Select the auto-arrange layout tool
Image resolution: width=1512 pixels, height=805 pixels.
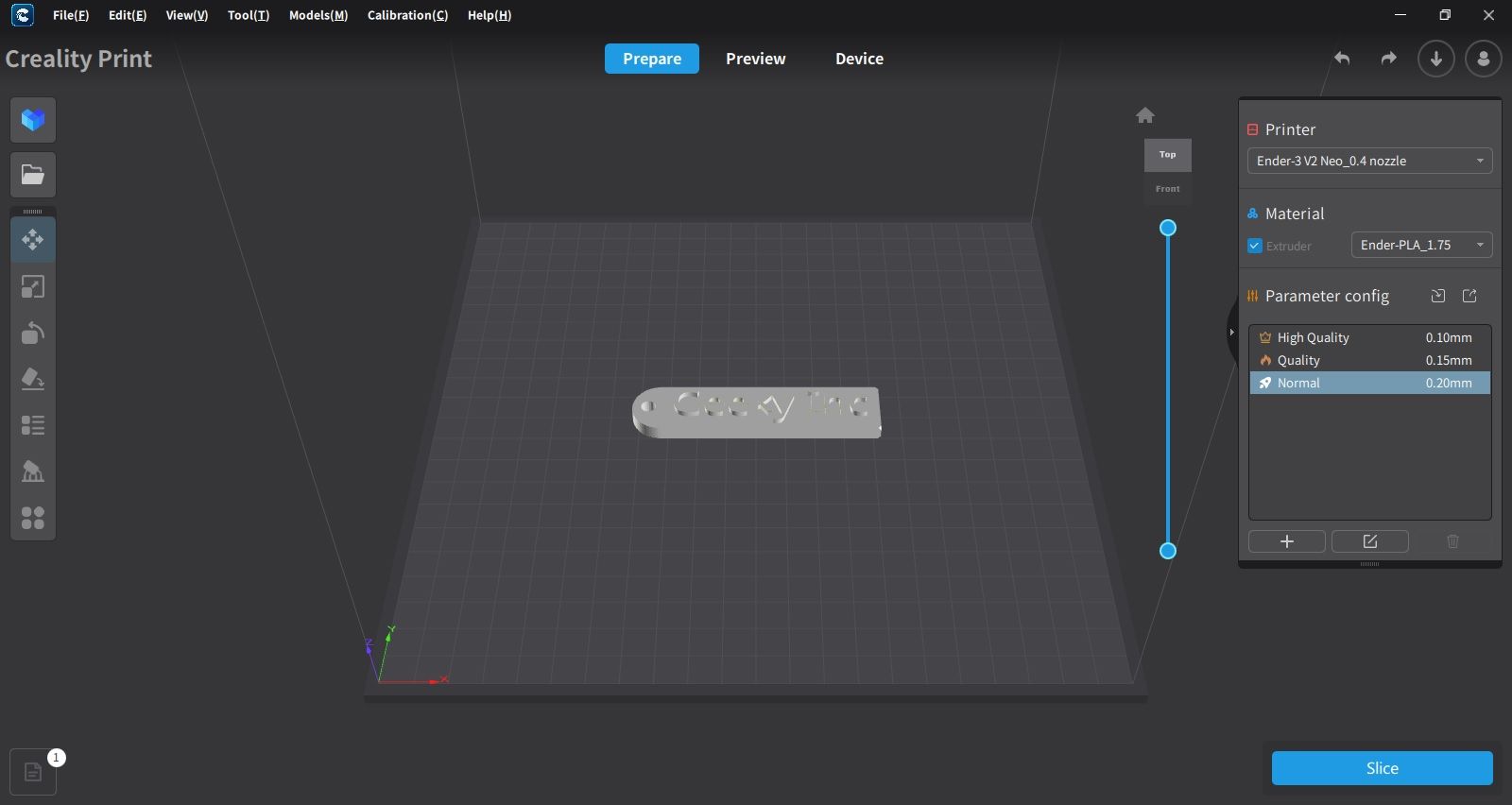pos(33,518)
